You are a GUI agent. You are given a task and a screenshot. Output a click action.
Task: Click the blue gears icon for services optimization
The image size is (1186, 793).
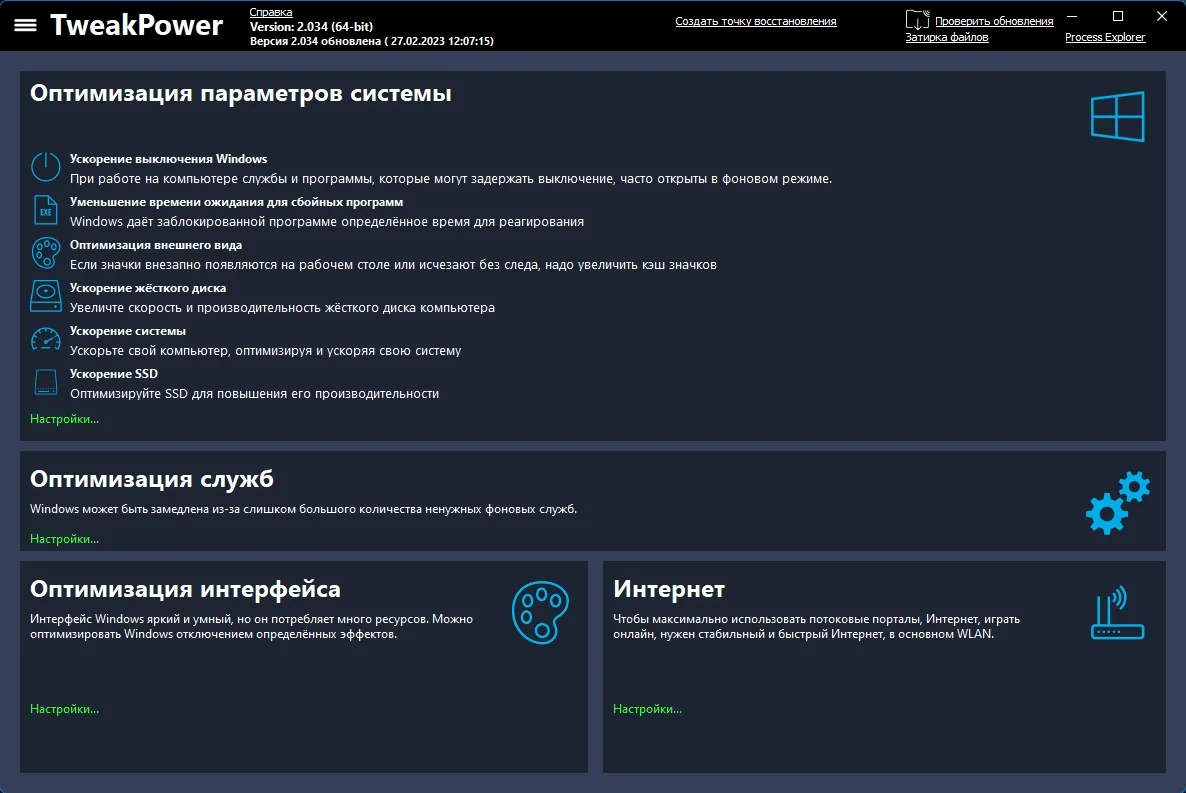tap(1118, 502)
